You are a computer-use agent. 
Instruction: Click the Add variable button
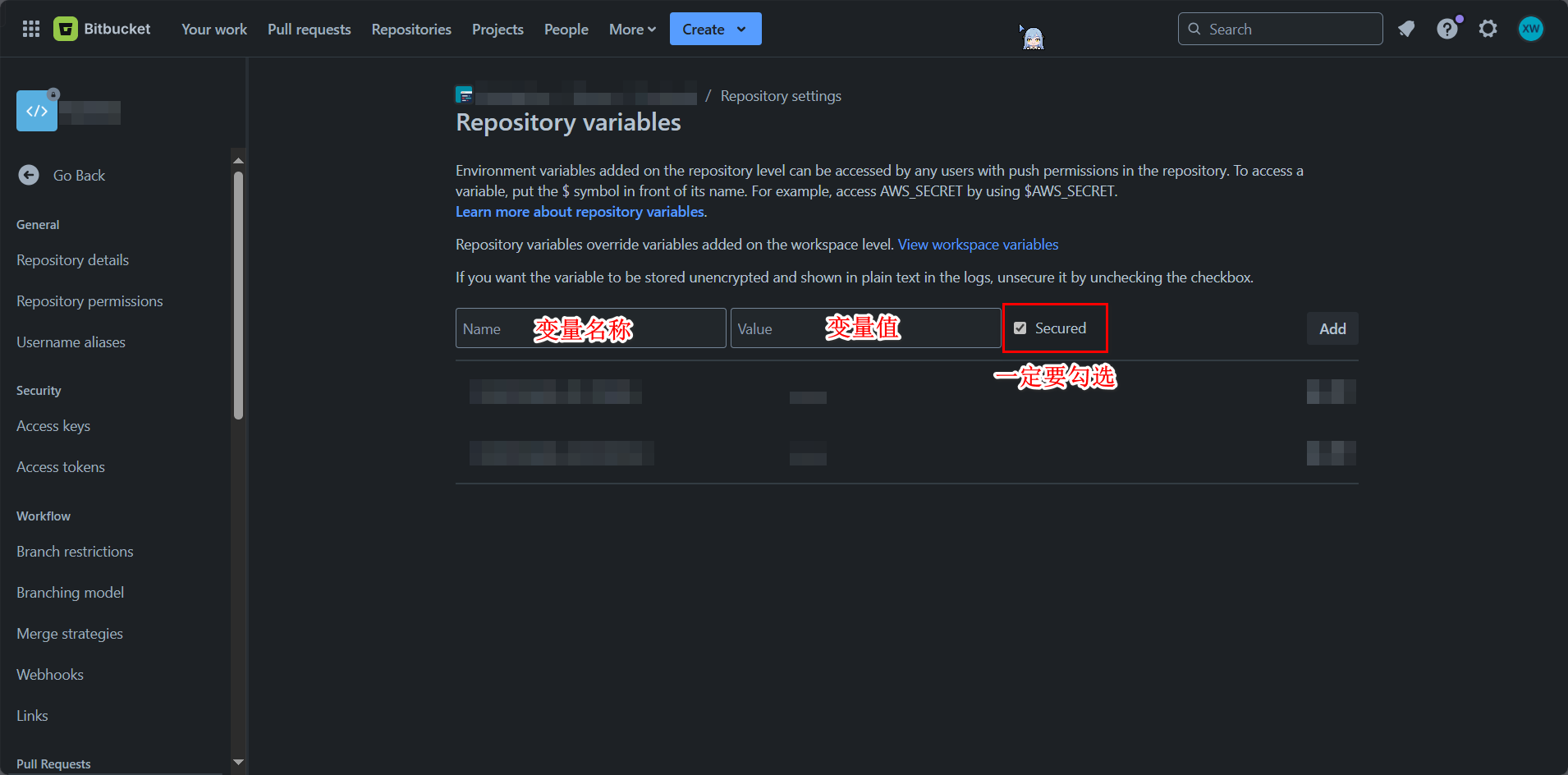[x=1332, y=328]
